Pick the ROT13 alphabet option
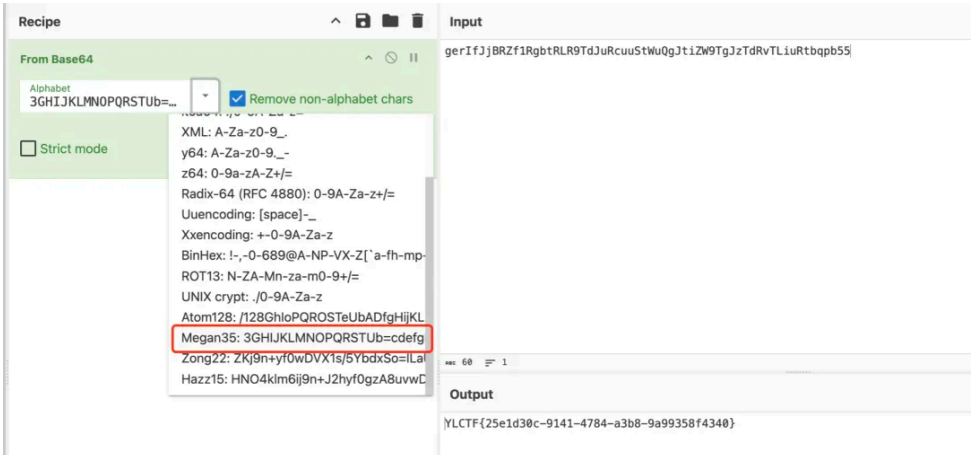Image resolution: width=975 pixels, height=455 pixels. (297, 277)
